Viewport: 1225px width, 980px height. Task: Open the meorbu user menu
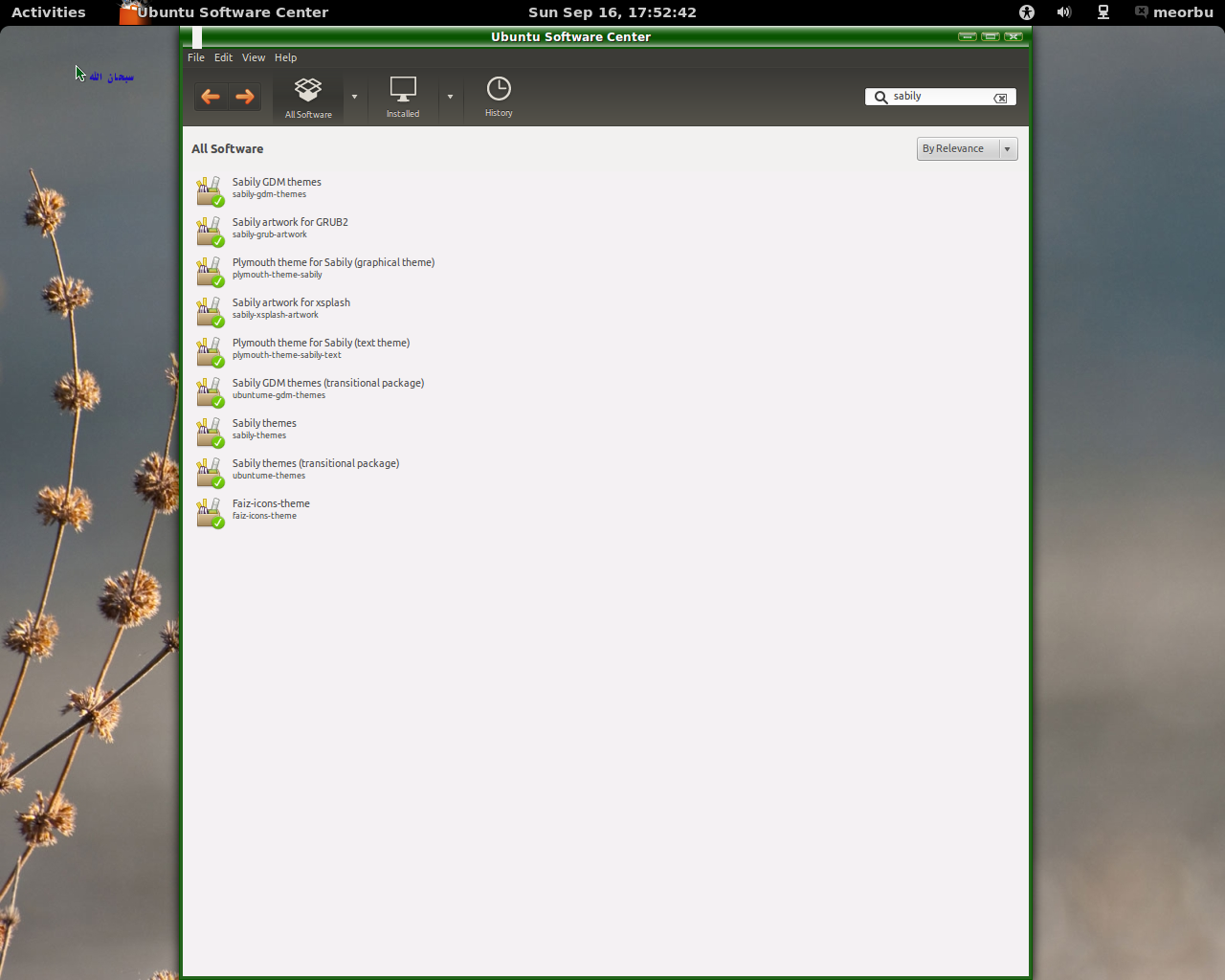(x=1174, y=12)
